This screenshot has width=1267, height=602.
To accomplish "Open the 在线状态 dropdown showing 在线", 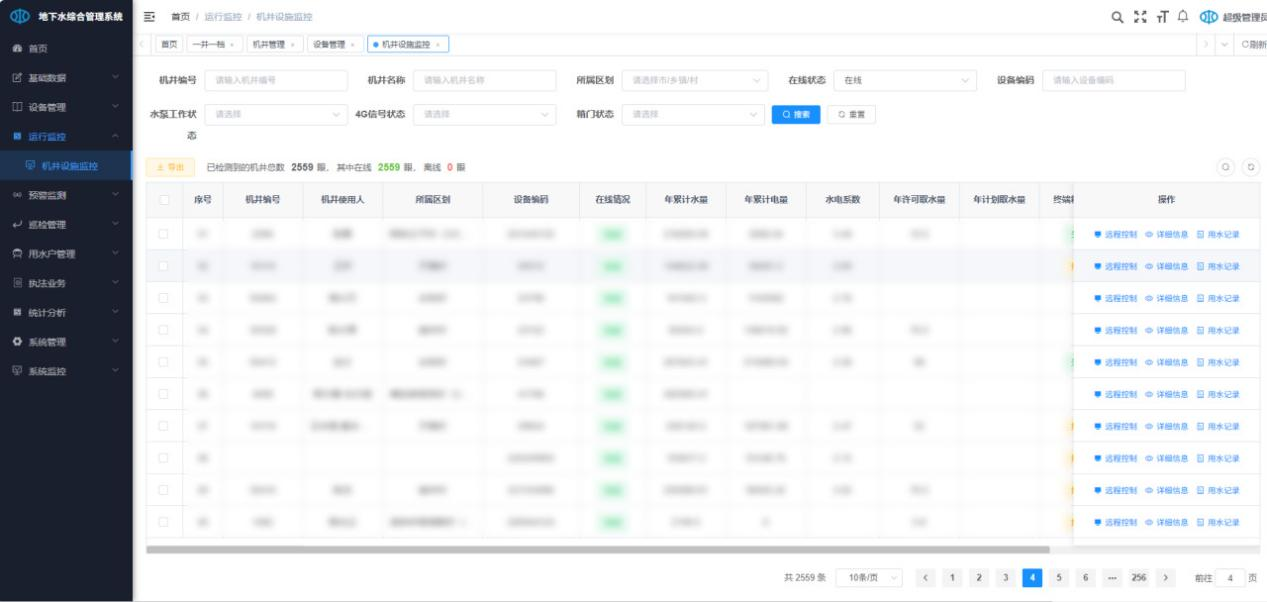I will click(904, 80).
